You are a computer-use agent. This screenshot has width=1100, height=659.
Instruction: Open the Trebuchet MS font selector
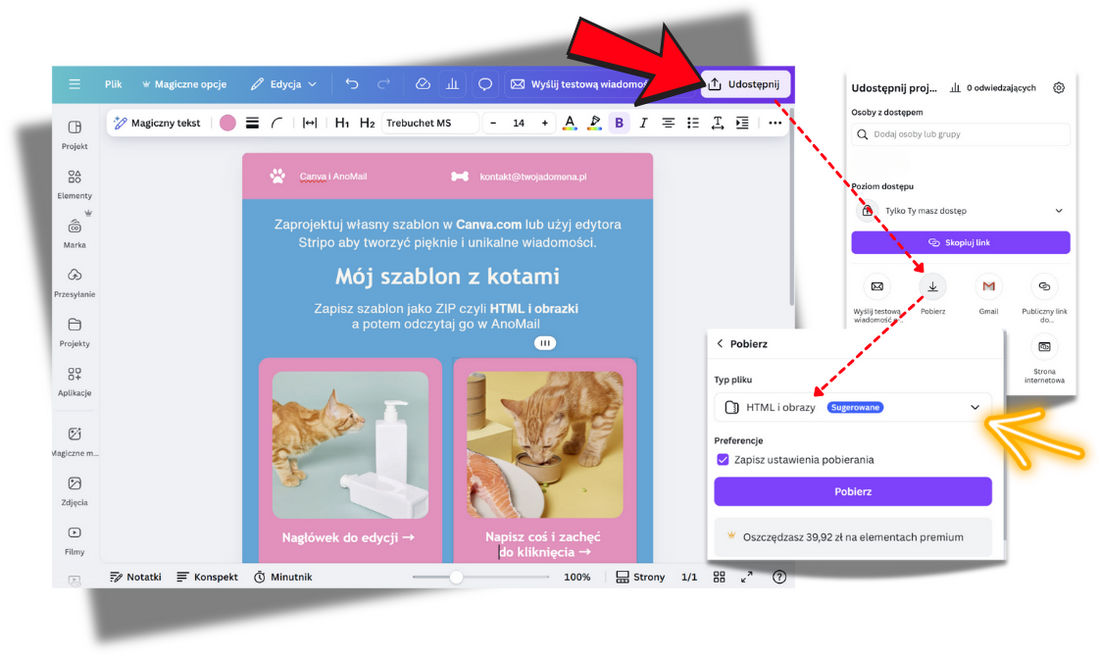click(x=429, y=123)
